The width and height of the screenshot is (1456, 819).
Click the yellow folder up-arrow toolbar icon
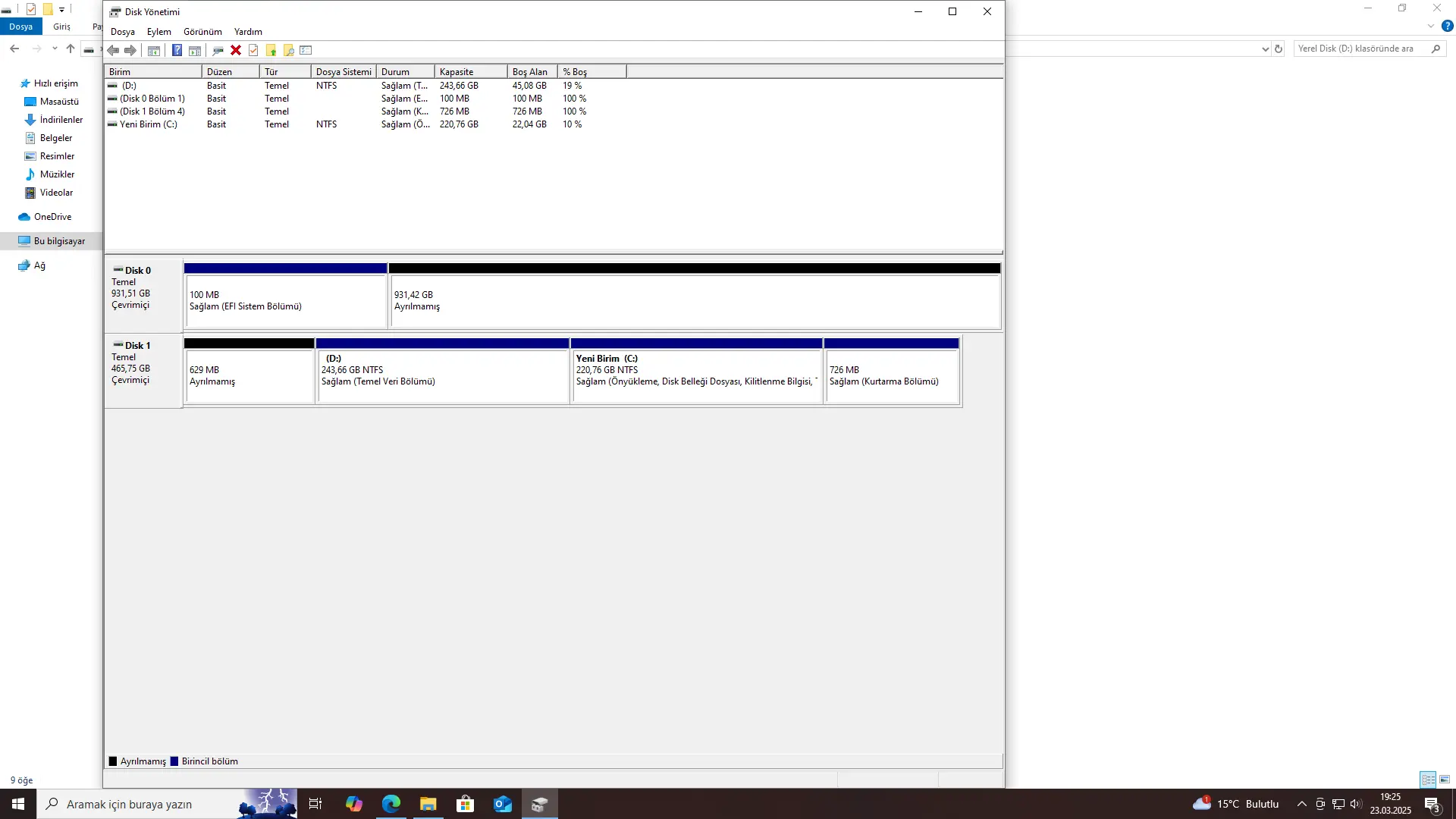pyautogui.click(x=271, y=50)
